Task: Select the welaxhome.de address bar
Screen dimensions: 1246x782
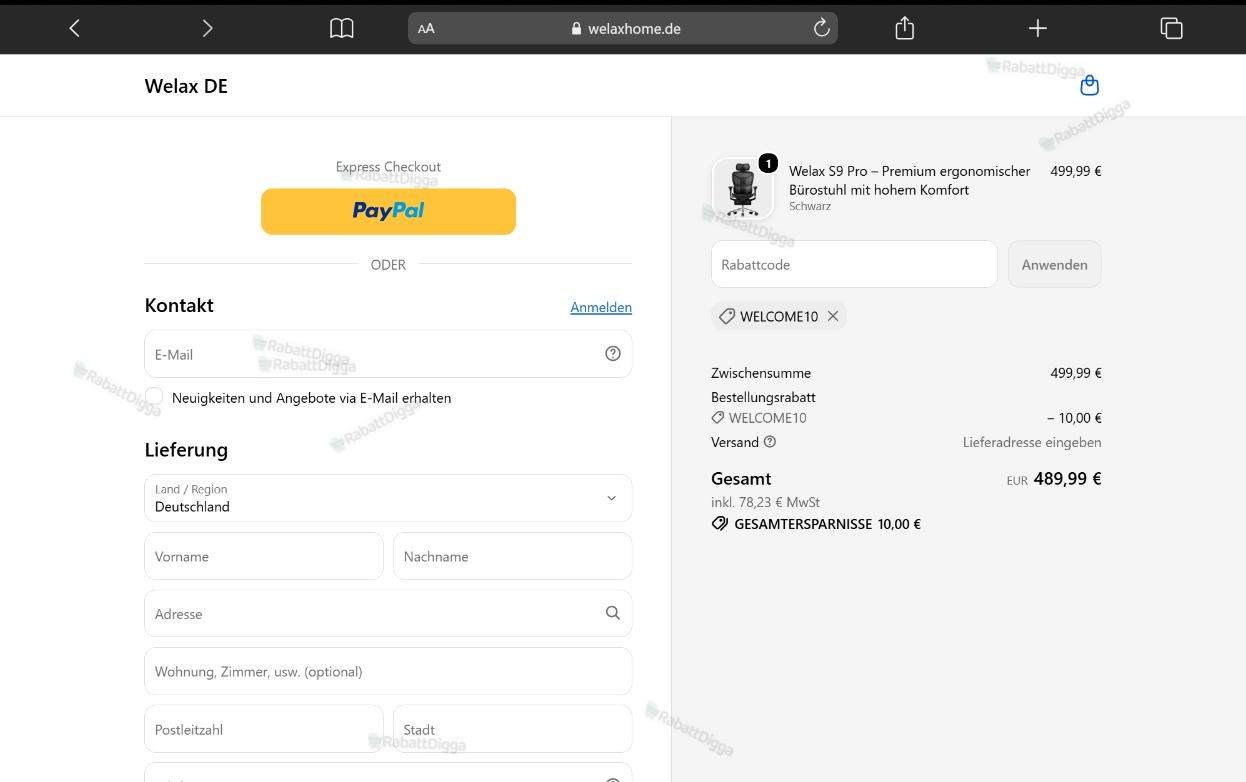Action: [623, 28]
